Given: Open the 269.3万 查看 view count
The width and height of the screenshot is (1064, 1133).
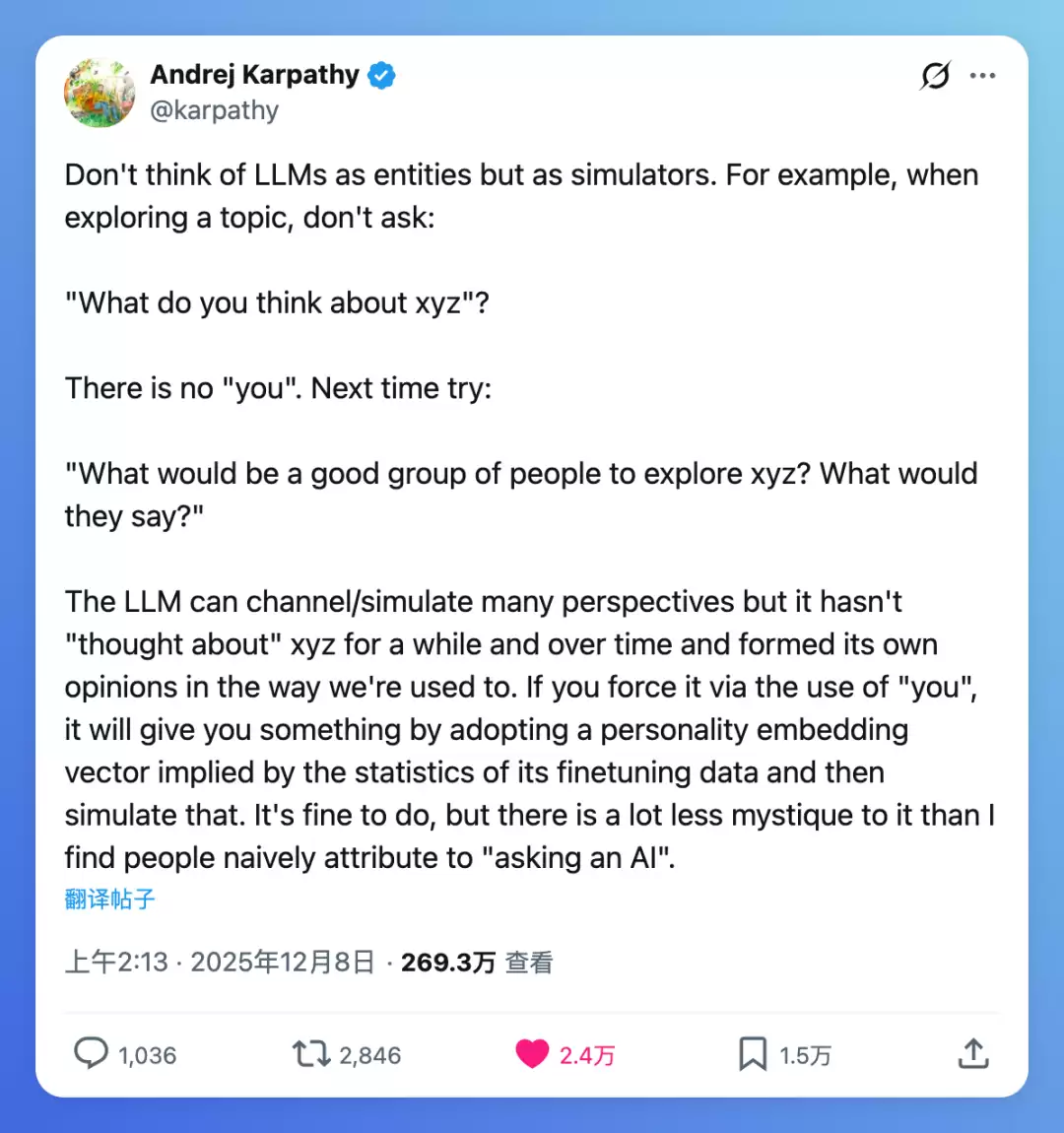Looking at the screenshot, I should coord(477,962).
